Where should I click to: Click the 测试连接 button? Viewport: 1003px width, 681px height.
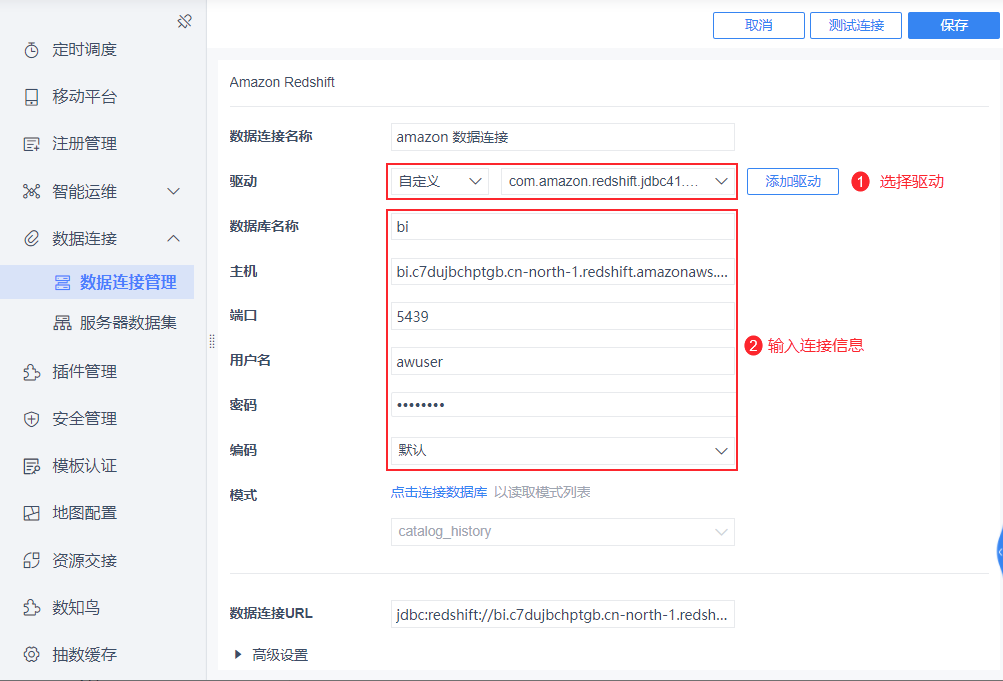coord(856,26)
